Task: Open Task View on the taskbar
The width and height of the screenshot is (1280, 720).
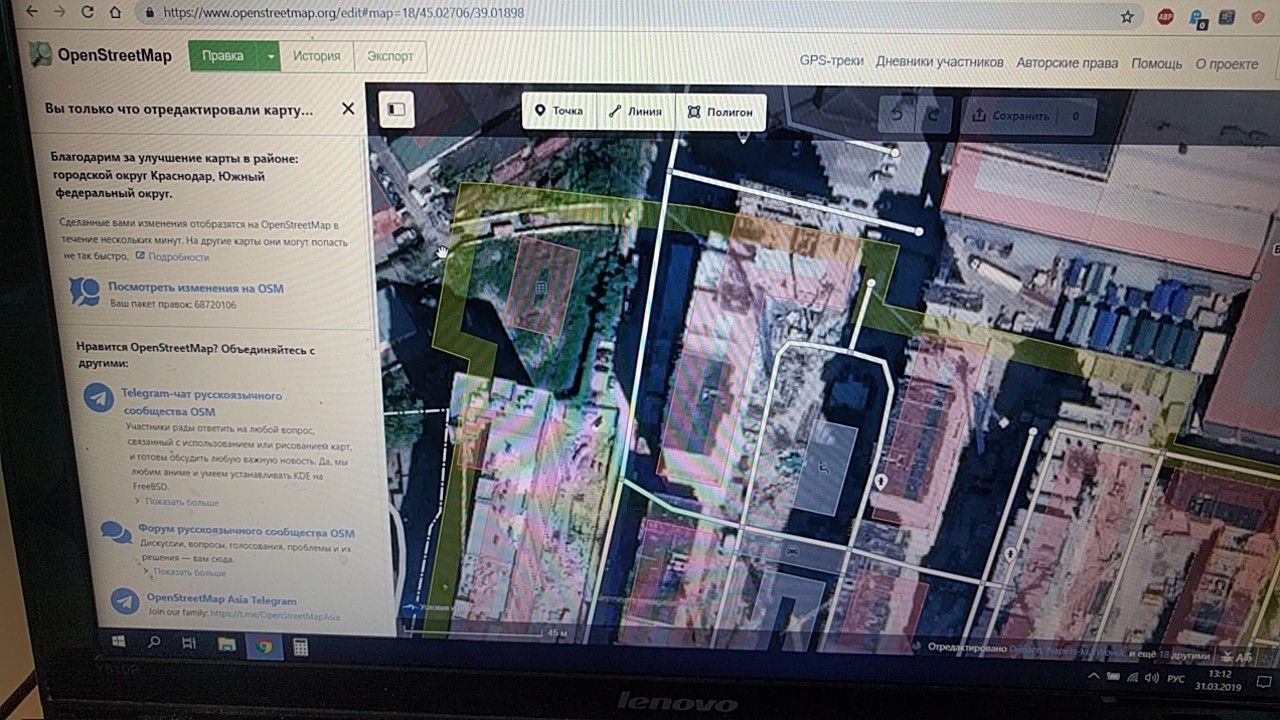Action: point(189,645)
